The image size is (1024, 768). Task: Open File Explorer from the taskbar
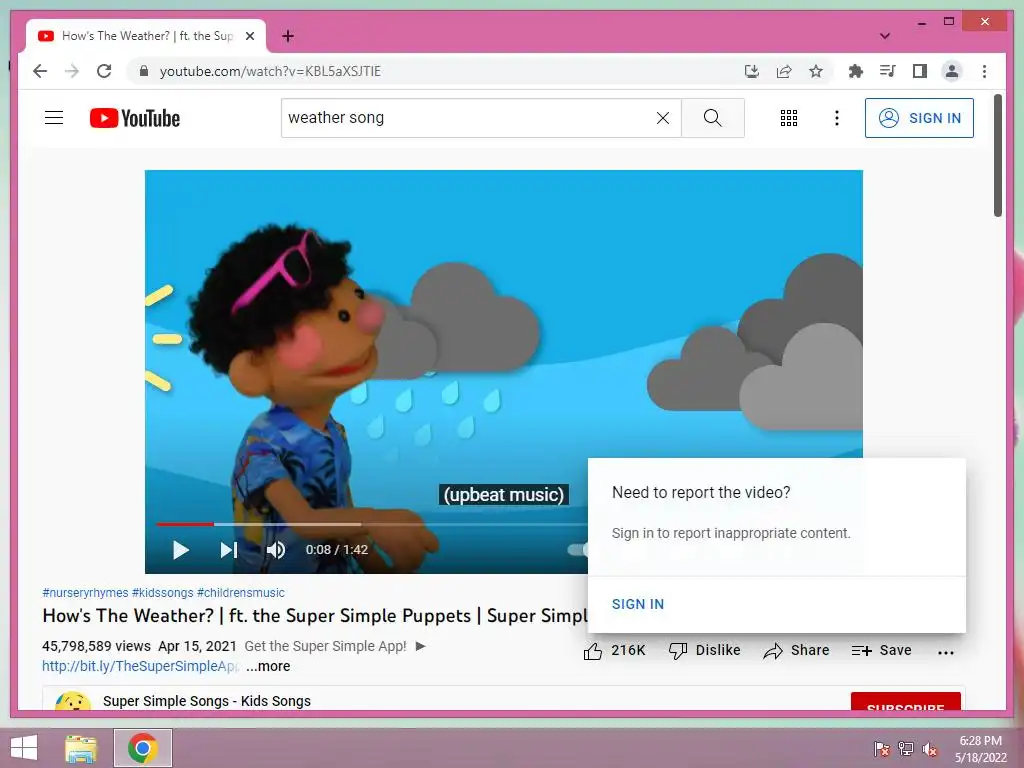[x=81, y=748]
